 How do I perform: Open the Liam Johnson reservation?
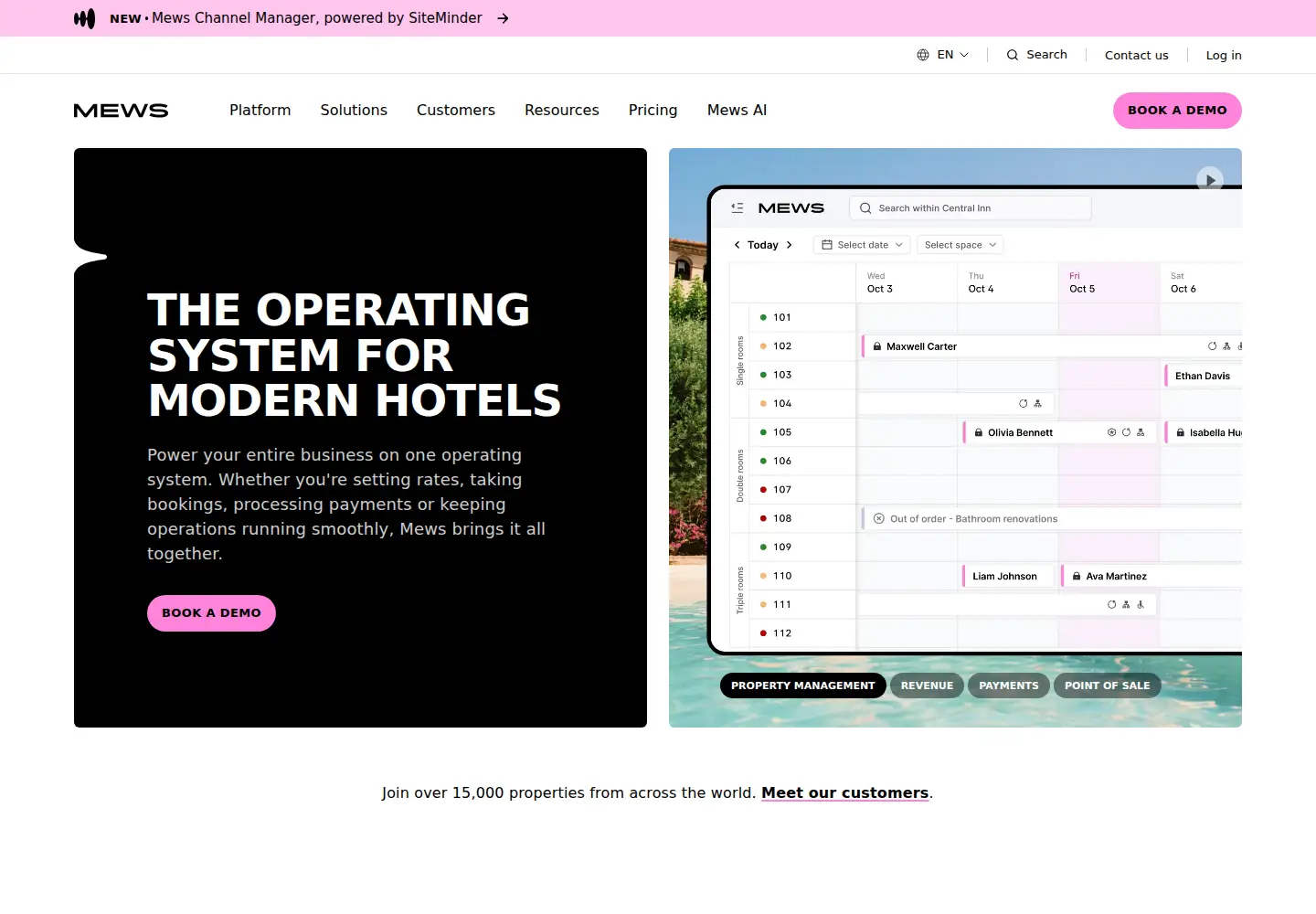pos(1007,576)
